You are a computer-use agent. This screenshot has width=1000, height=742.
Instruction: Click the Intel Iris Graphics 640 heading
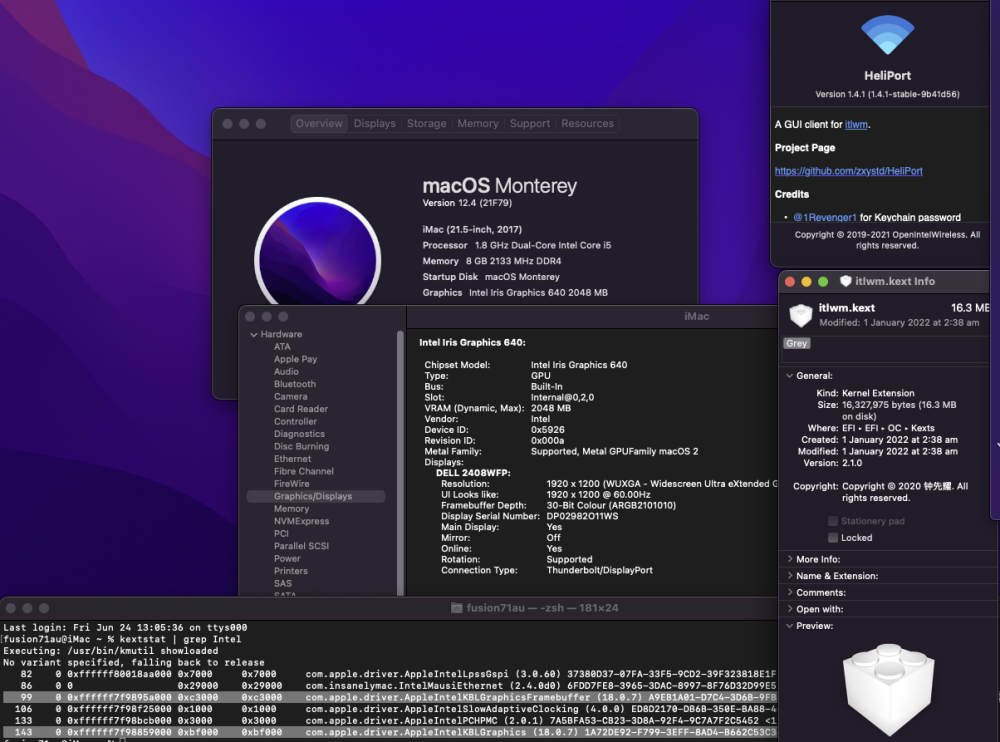pyautogui.click(x=472, y=343)
